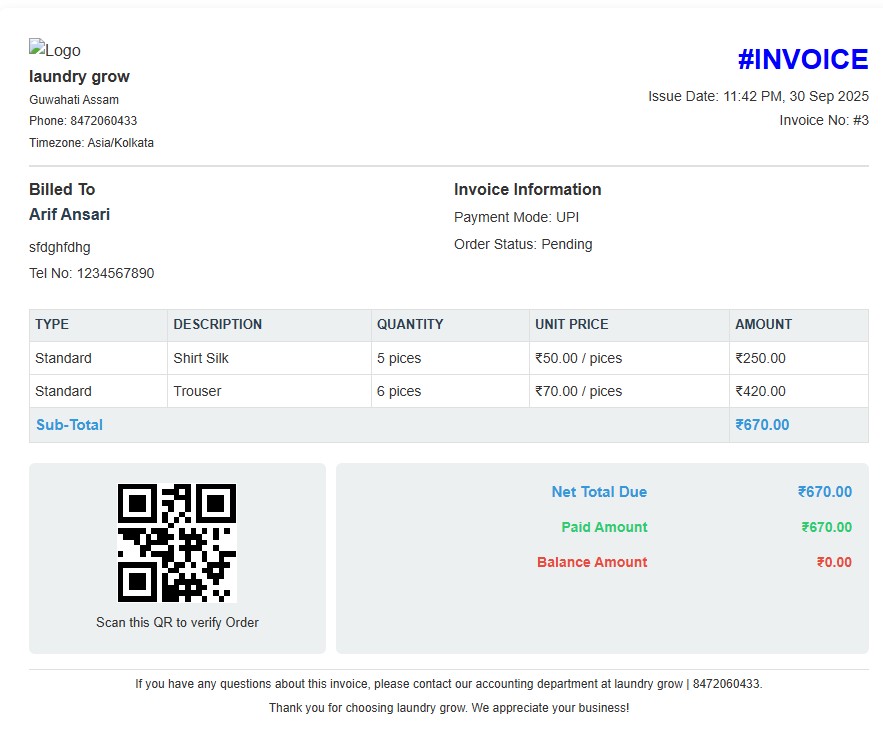
Task: Click the Guwahati Assam address
Action: tap(74, 100)
